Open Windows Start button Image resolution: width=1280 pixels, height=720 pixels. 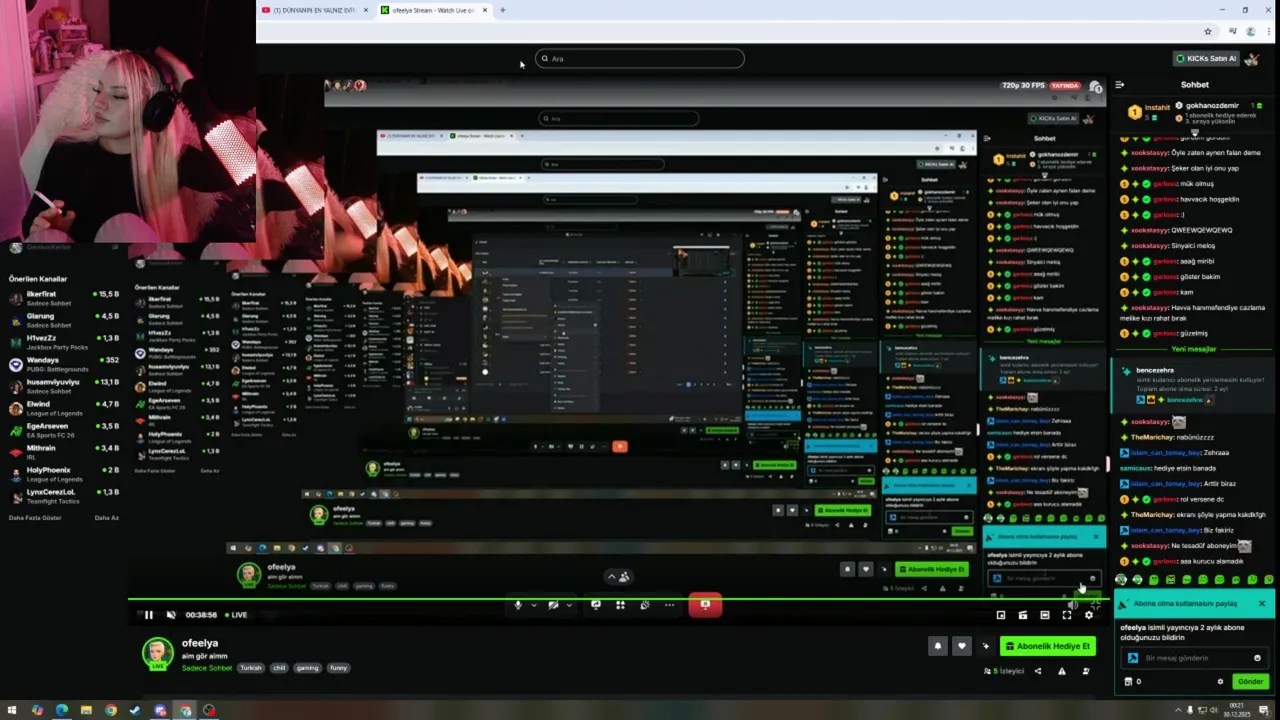point(13,711)
